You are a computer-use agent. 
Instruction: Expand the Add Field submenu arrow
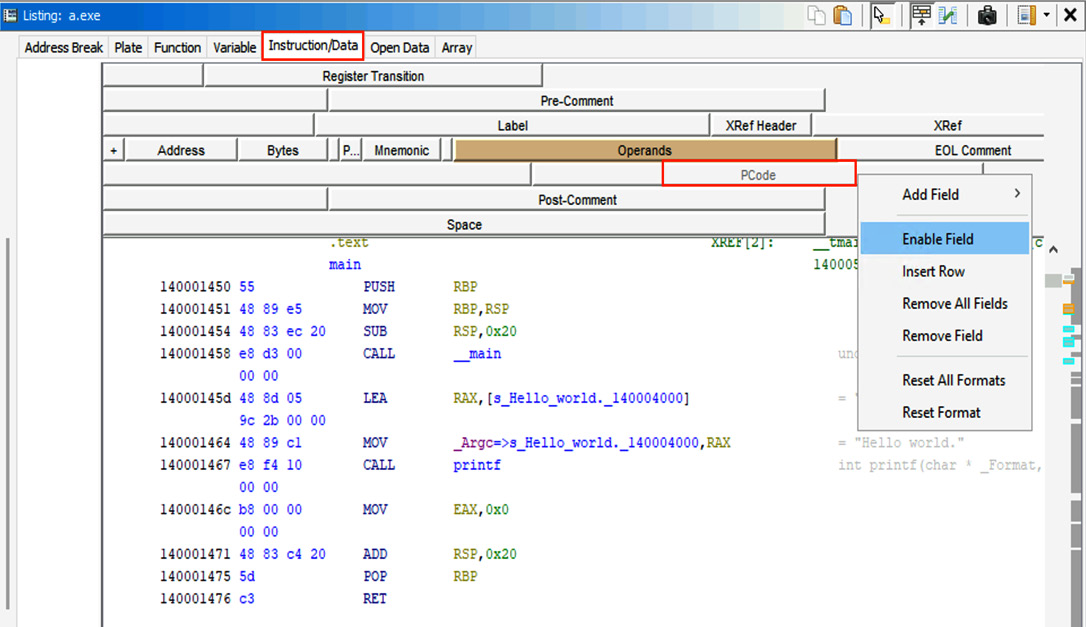pyautogui.click(x=1017, y=193)
